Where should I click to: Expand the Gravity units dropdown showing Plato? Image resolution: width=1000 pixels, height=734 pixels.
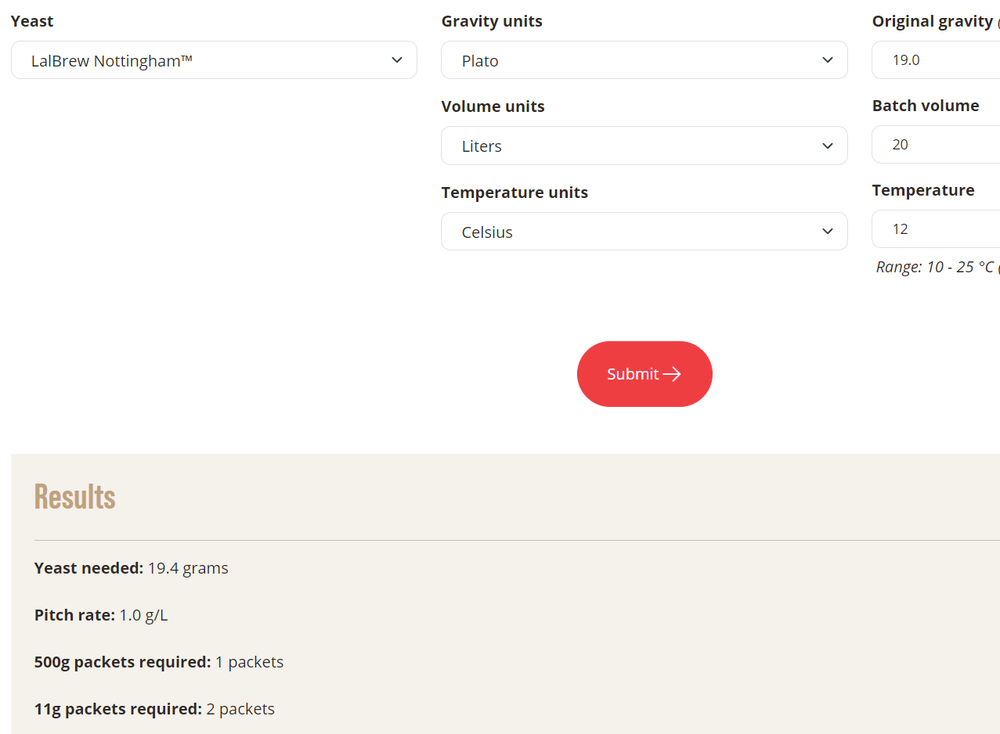[643, 60]
